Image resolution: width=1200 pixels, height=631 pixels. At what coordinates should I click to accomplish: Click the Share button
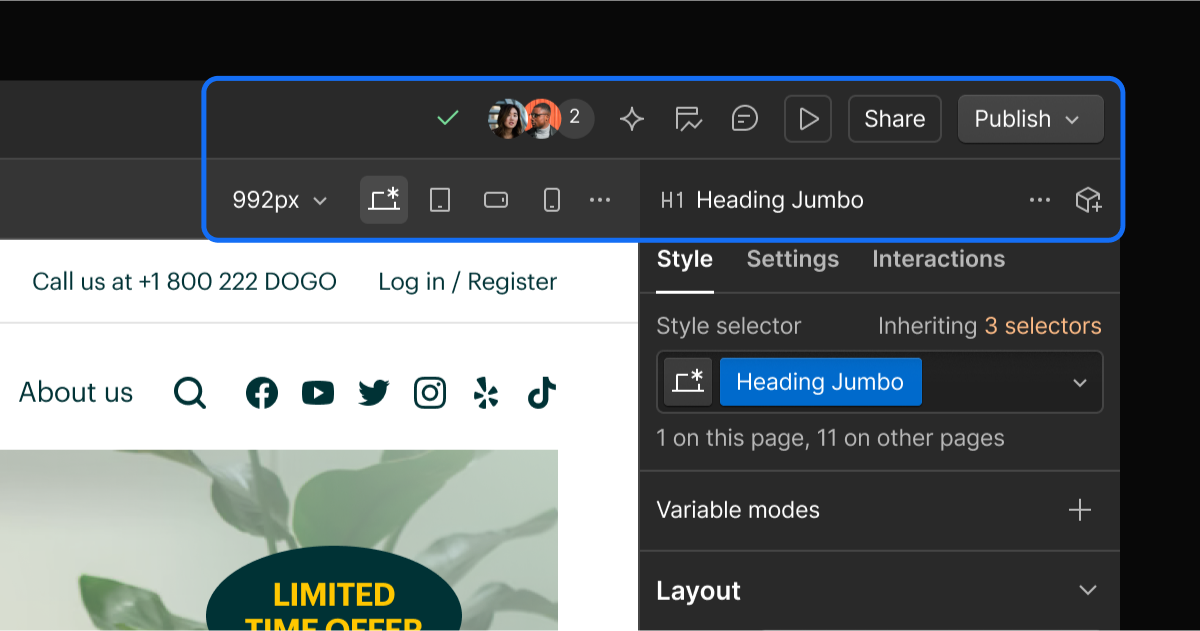(x=893, y=118)
